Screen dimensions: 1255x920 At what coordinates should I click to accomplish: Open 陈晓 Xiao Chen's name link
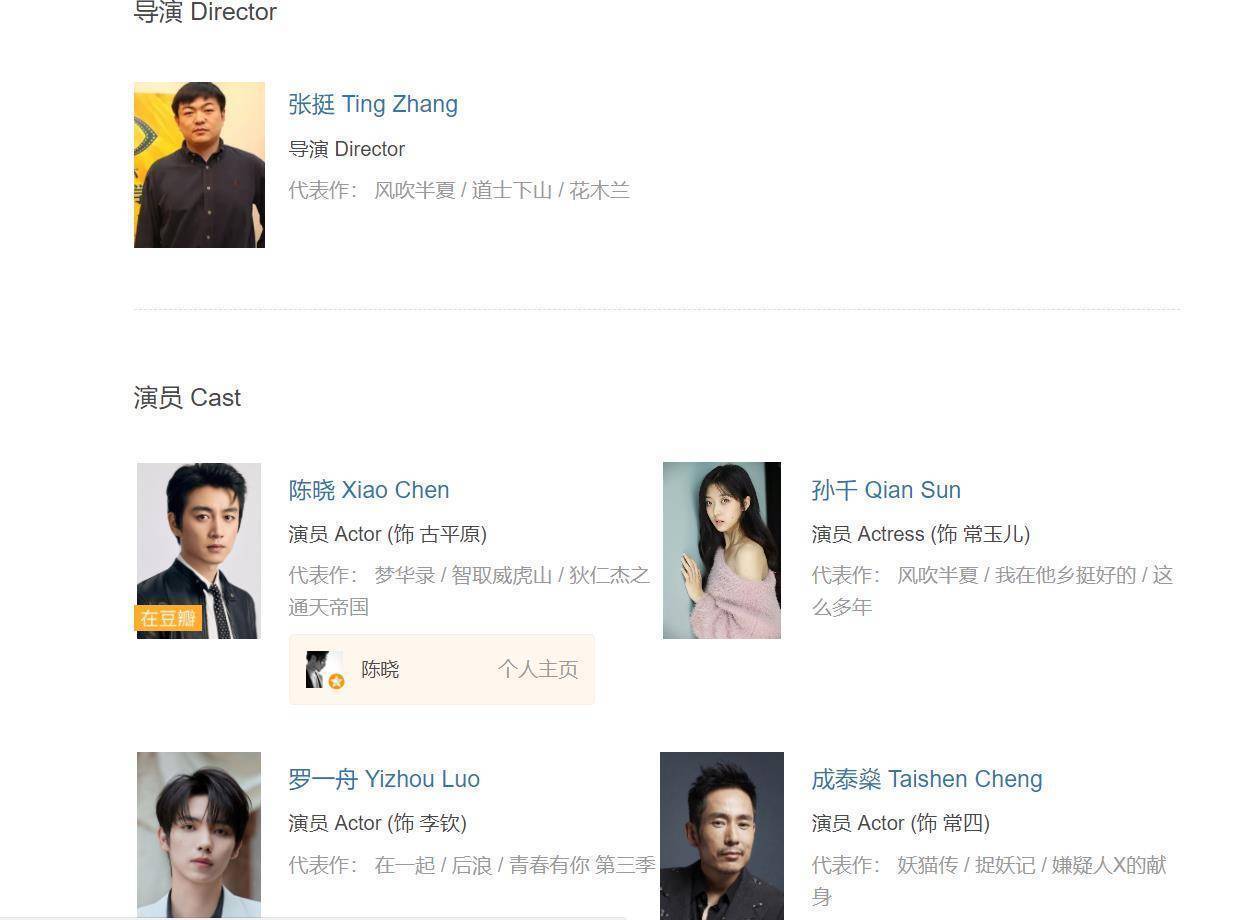click(x=369, y=490)
